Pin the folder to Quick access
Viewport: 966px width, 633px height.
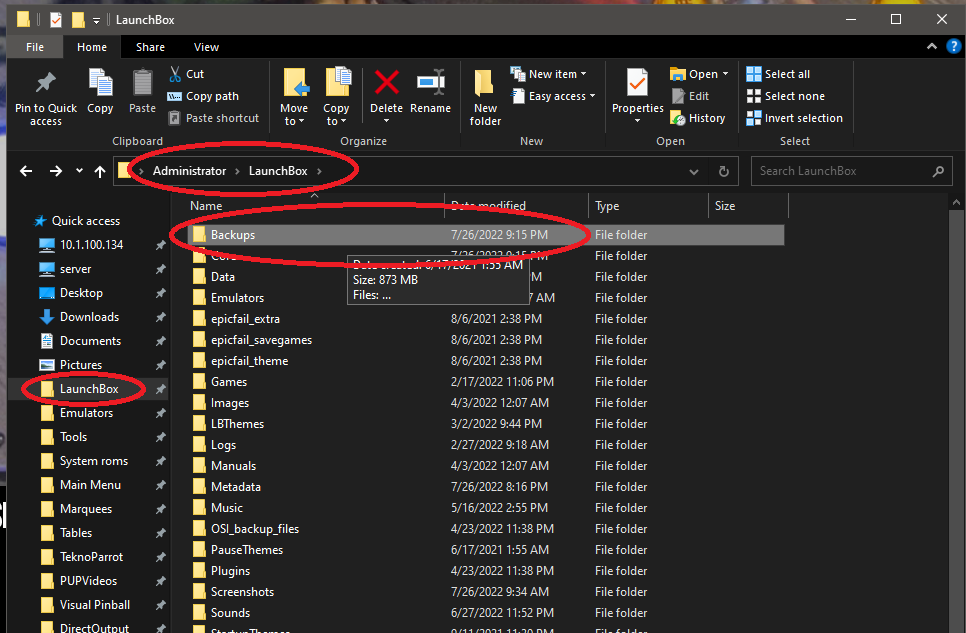point(46,97)
